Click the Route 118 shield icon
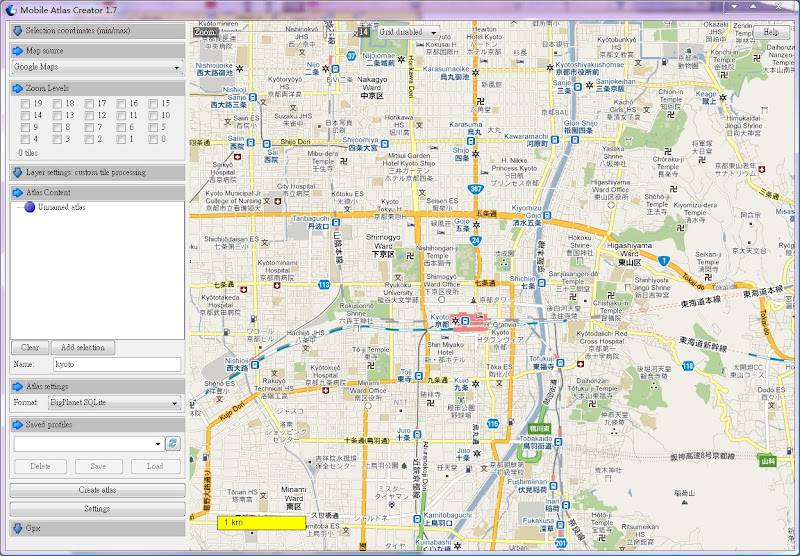Image resolution: width=800 pixels, height=556 pixels. point(688,366)
